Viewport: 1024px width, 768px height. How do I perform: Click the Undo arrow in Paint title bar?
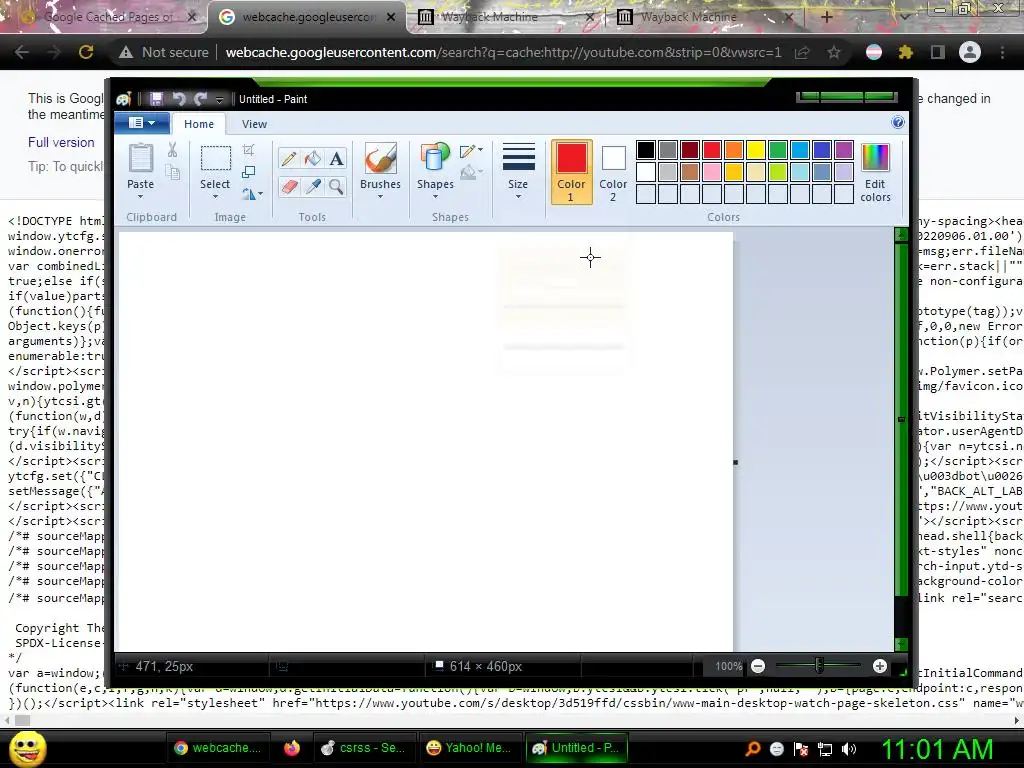(179, 99)
